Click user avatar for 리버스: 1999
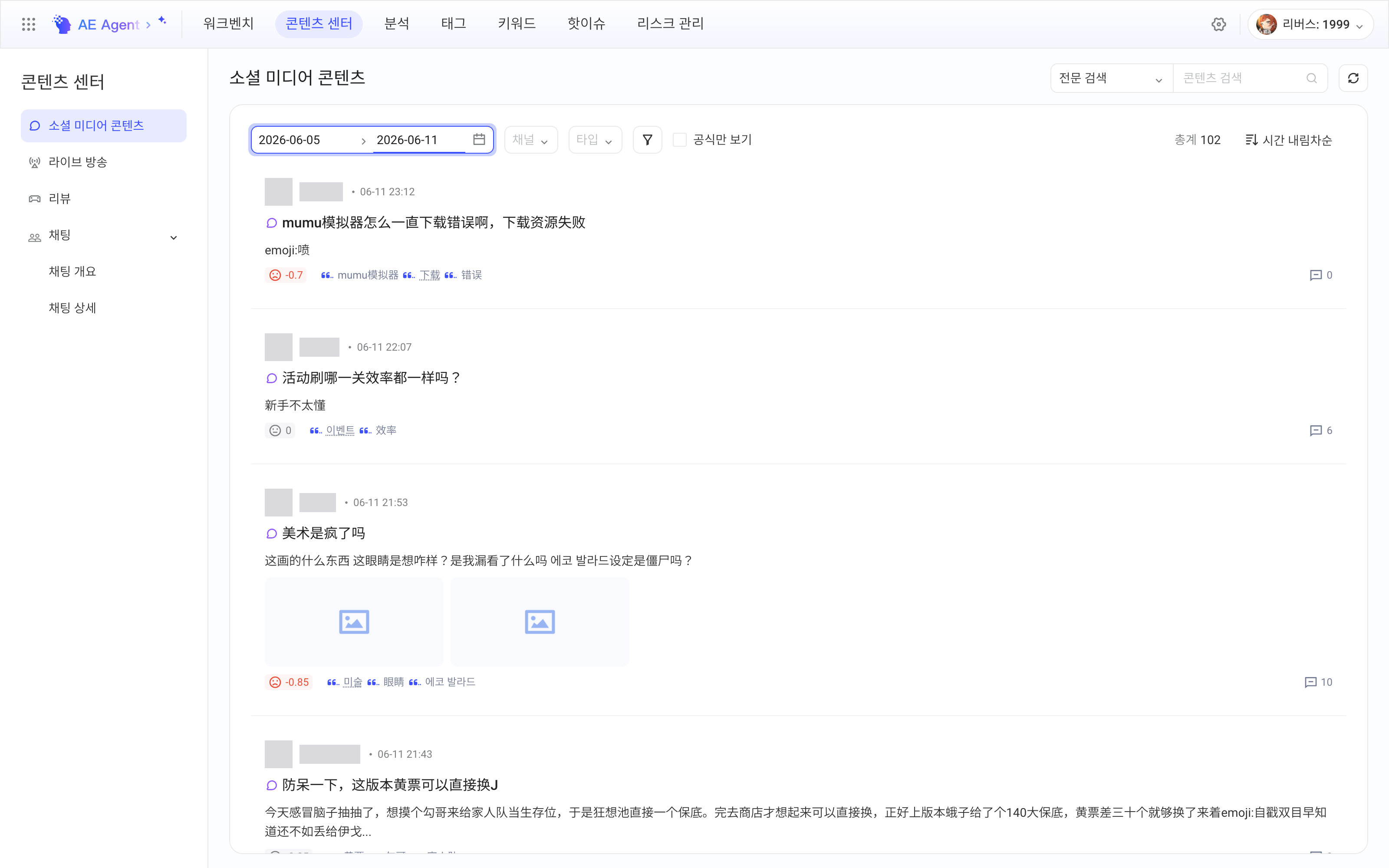 1266,24
